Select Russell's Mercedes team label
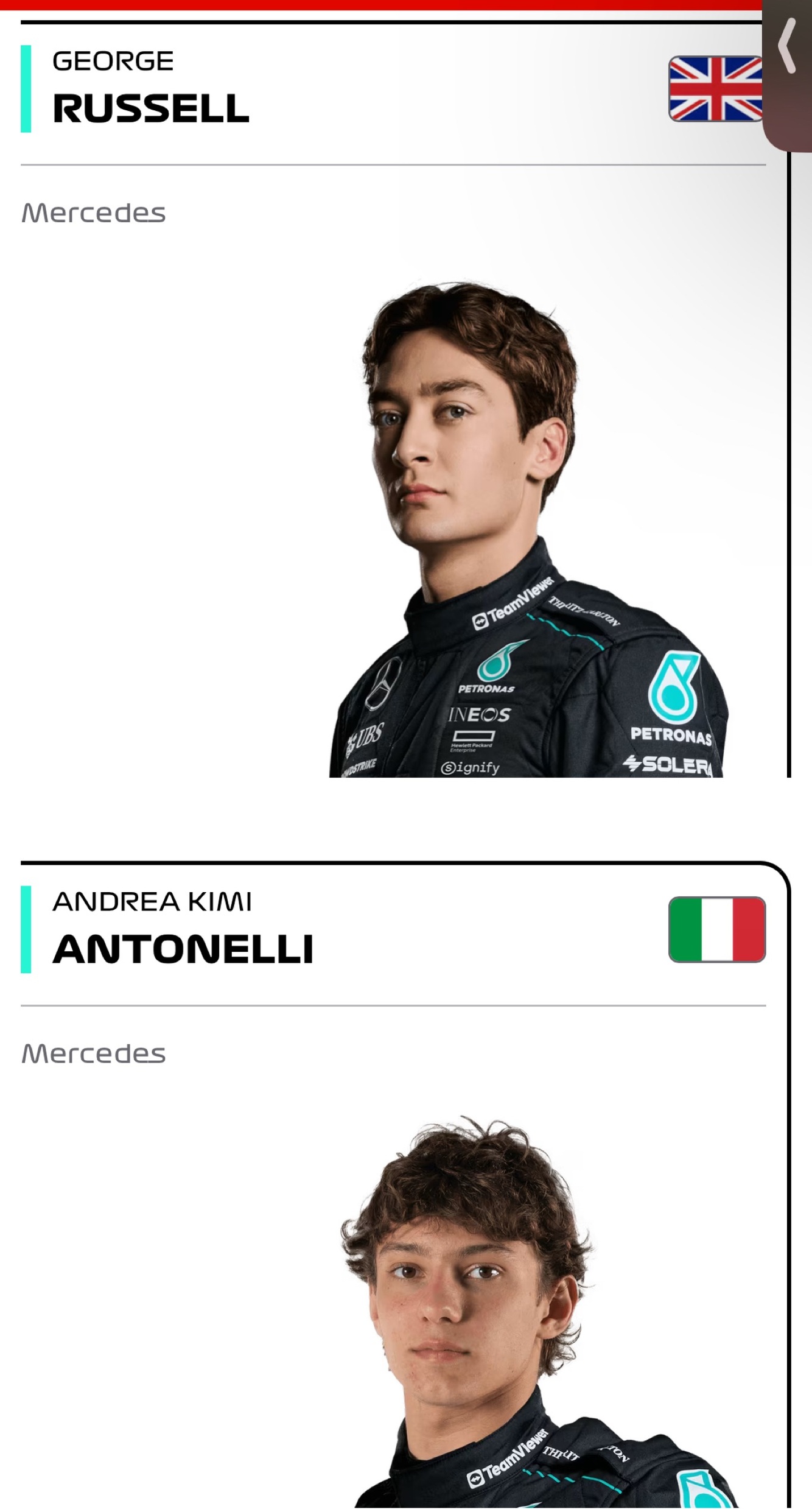 click(93, 213)
